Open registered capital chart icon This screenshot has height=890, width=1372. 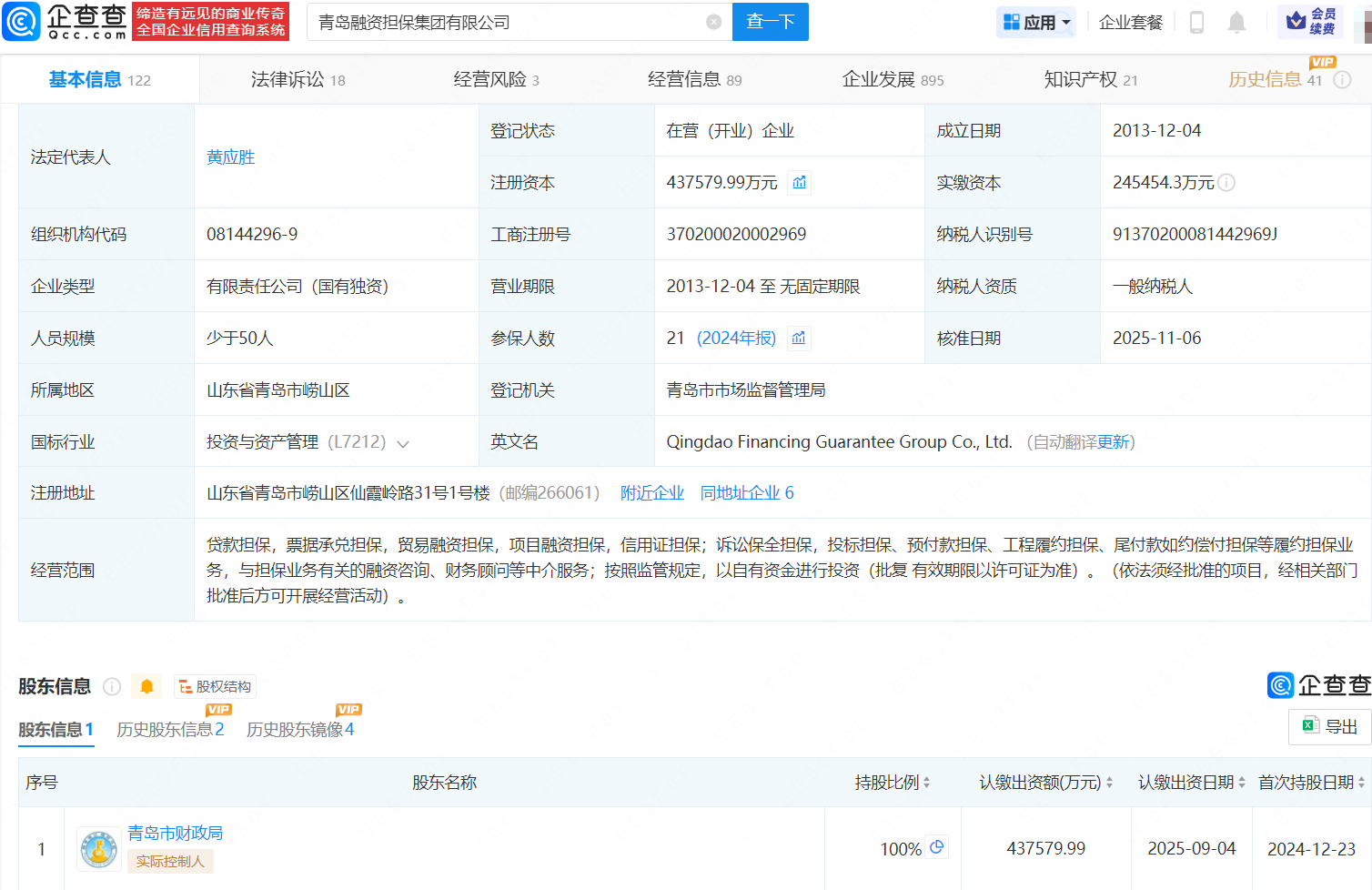click(799, 183)
